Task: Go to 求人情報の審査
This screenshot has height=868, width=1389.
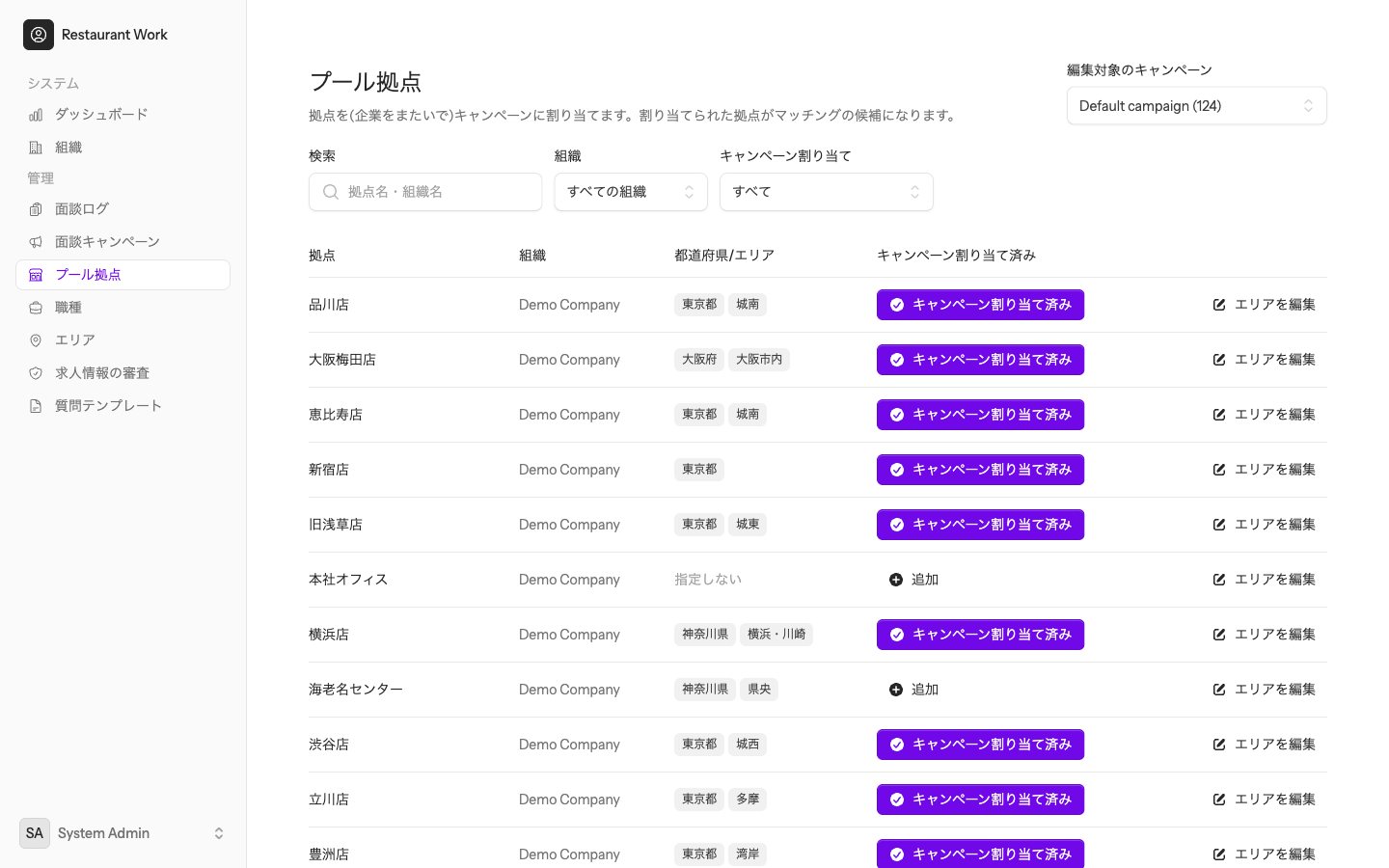Action: coord(123,373)
